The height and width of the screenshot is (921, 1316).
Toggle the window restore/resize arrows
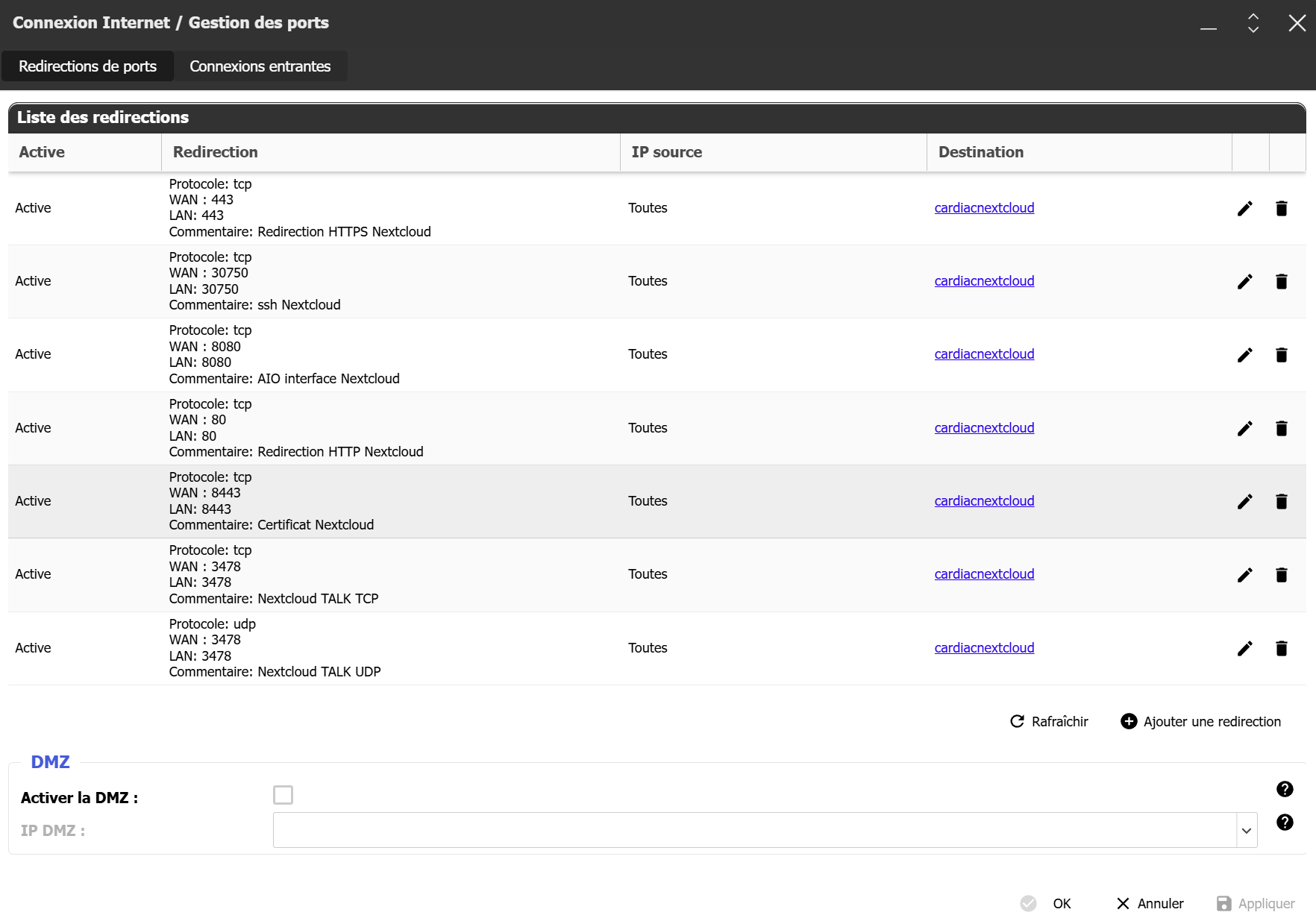click(1253, 23)
